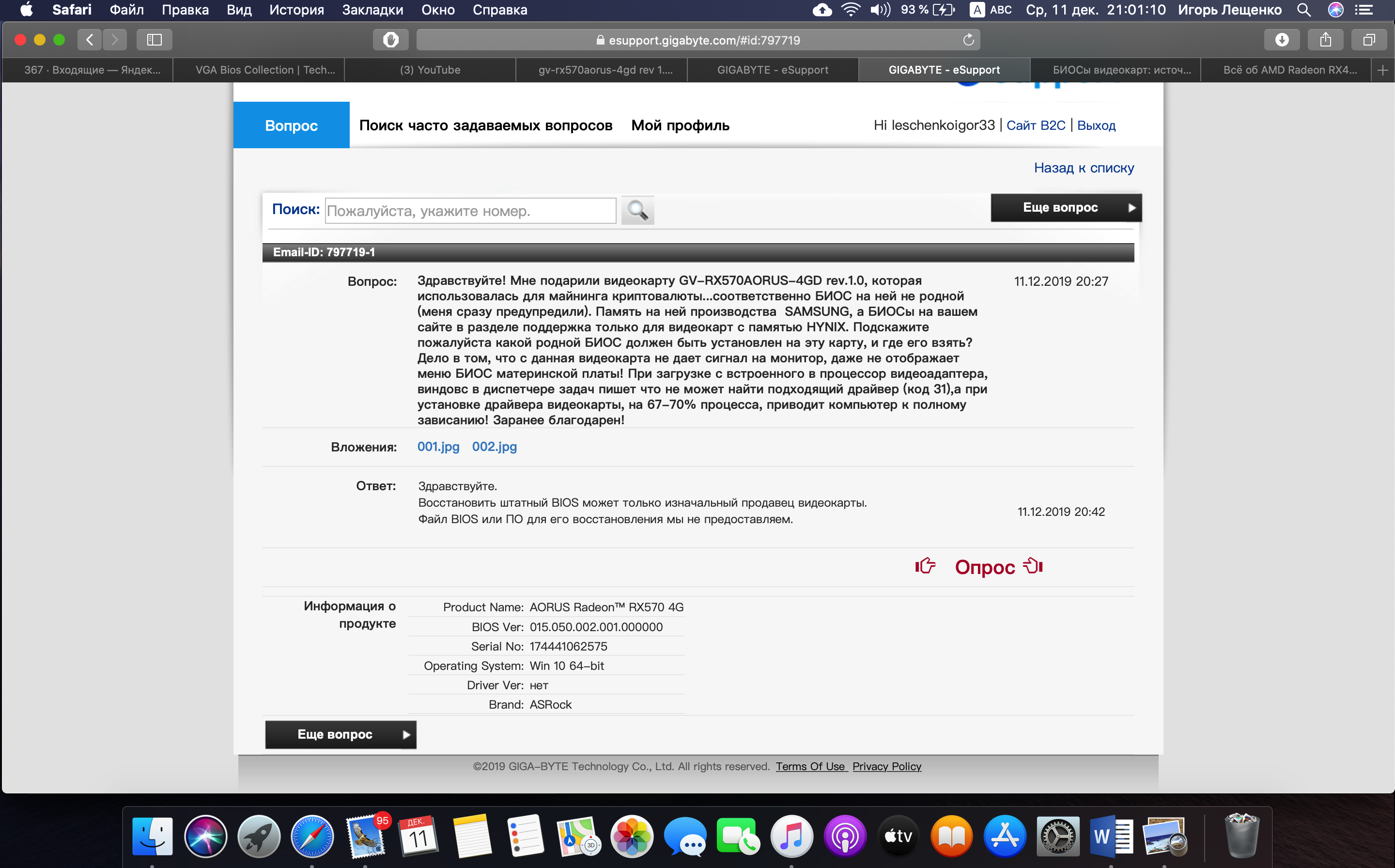Click the thumbs-up survey icon
The width and height of the screenshot is (1395, 868).
click(x=925, y=566)
